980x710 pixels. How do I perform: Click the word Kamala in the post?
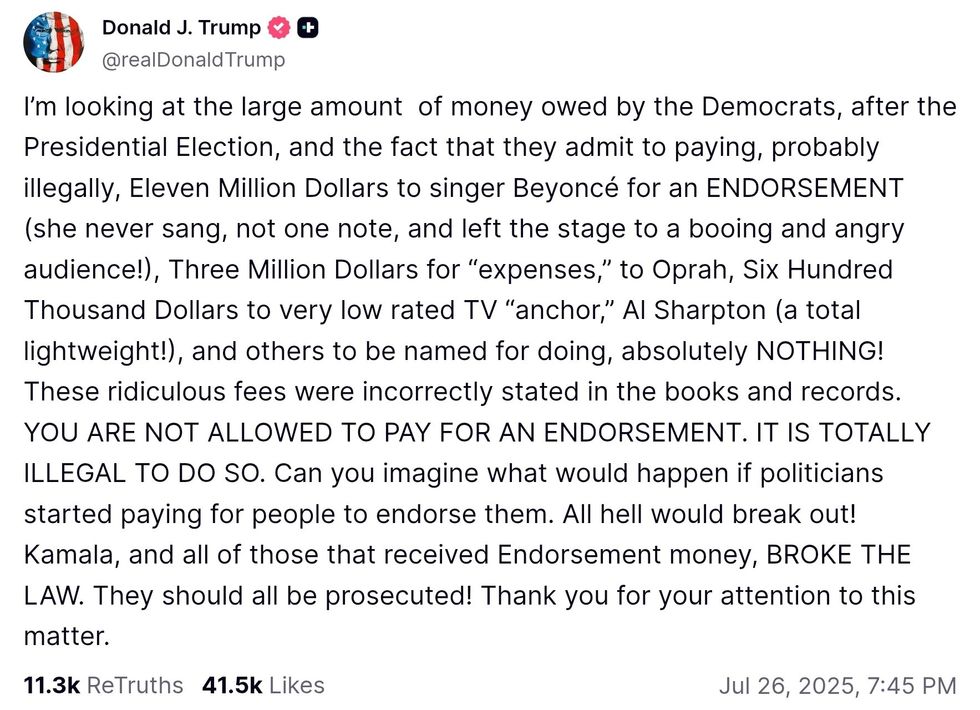pos(63,555)
